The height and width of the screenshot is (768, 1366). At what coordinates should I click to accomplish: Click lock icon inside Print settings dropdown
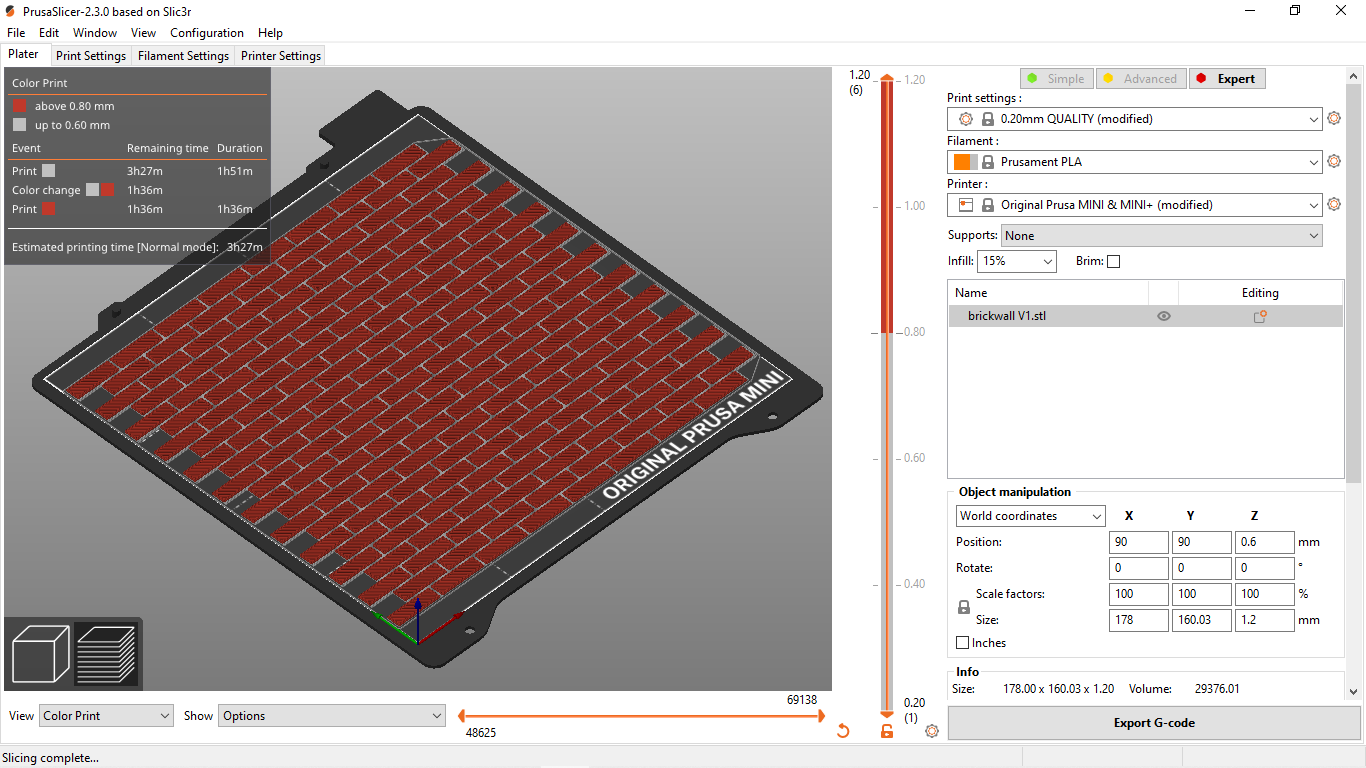(x=987, y=119)
